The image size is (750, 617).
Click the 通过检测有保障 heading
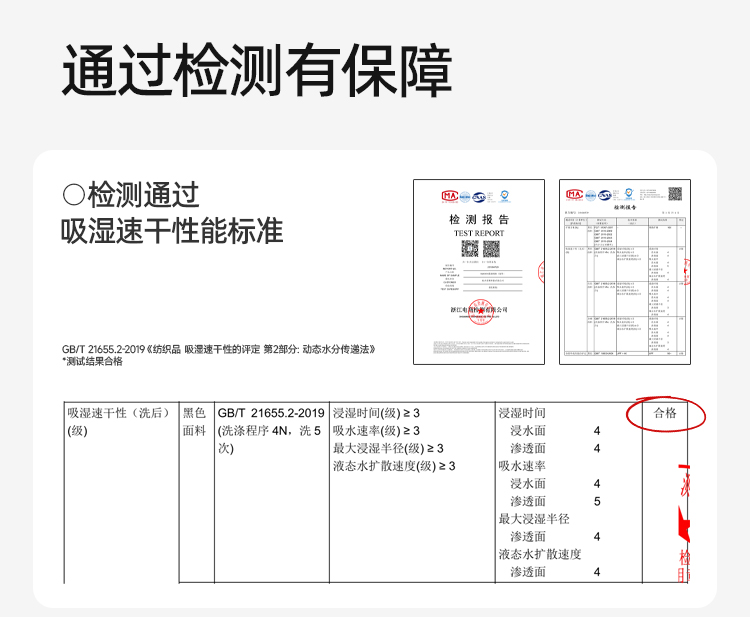pyautogui.click(x=257, y=70)
